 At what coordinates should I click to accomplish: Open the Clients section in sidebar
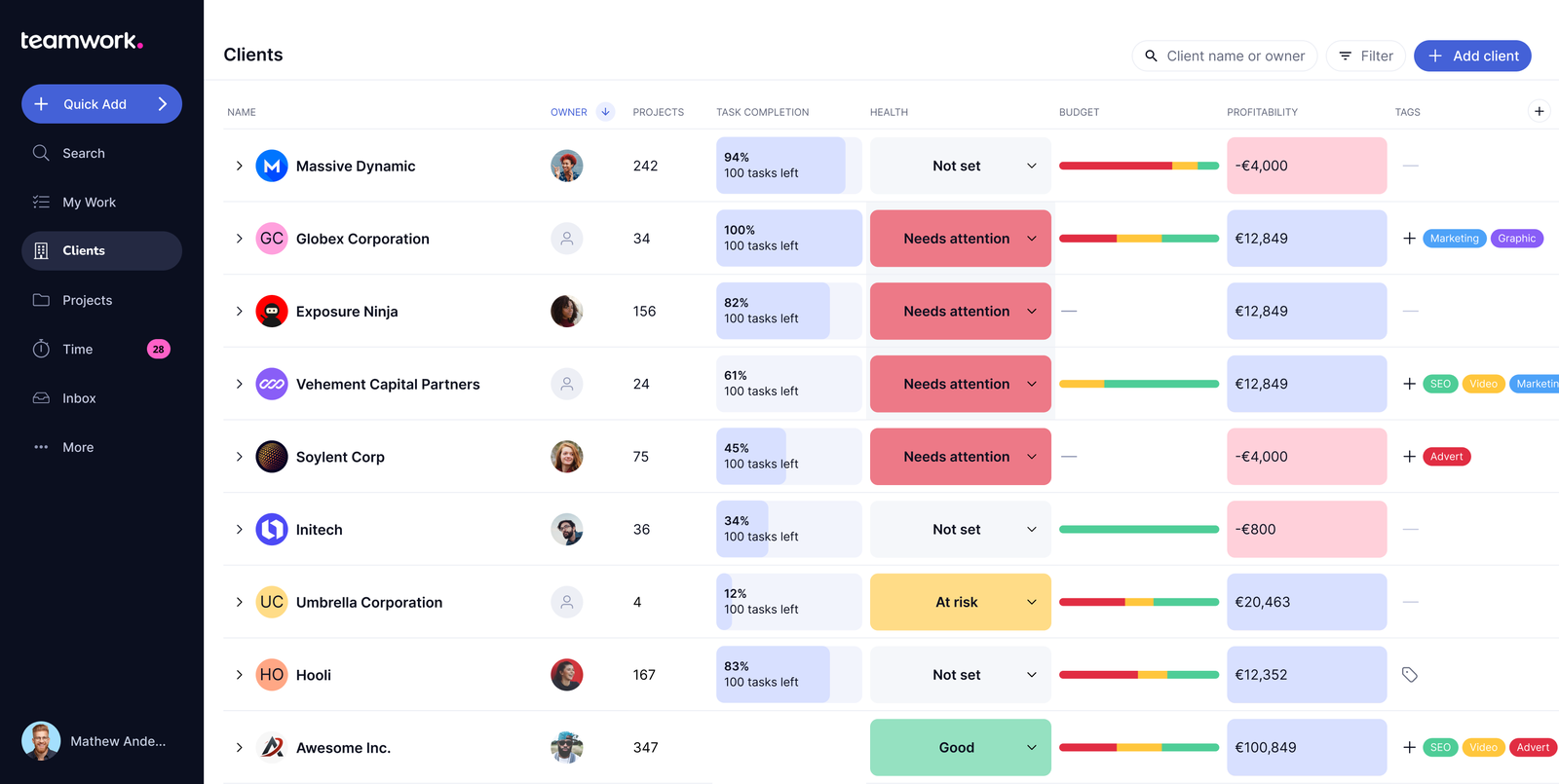[x=101, y=250]
